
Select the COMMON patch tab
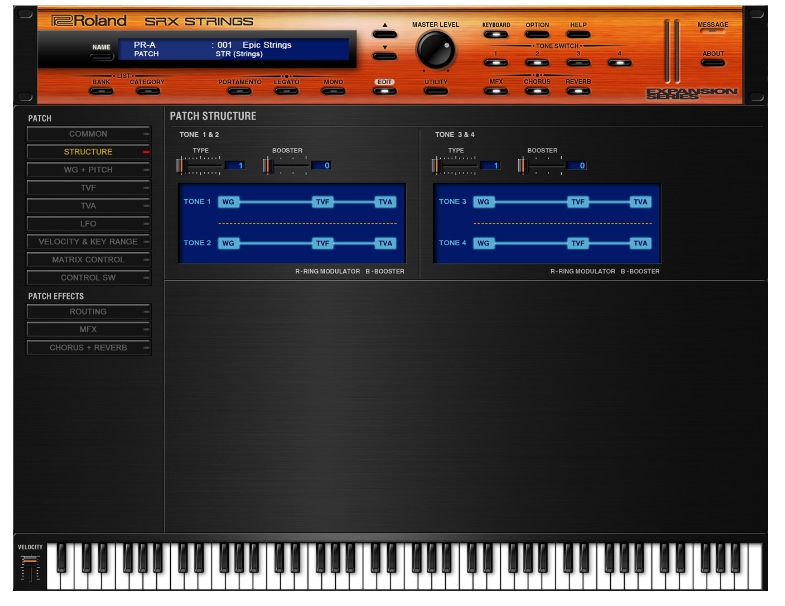click(x=89, y=134)
